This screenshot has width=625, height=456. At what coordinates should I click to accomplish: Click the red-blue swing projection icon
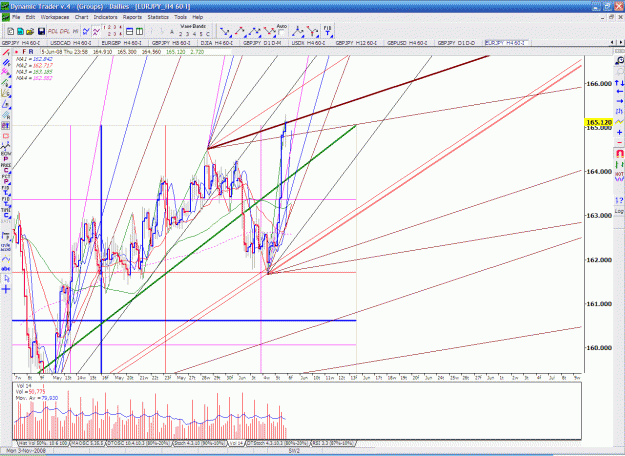pos(240,31)
